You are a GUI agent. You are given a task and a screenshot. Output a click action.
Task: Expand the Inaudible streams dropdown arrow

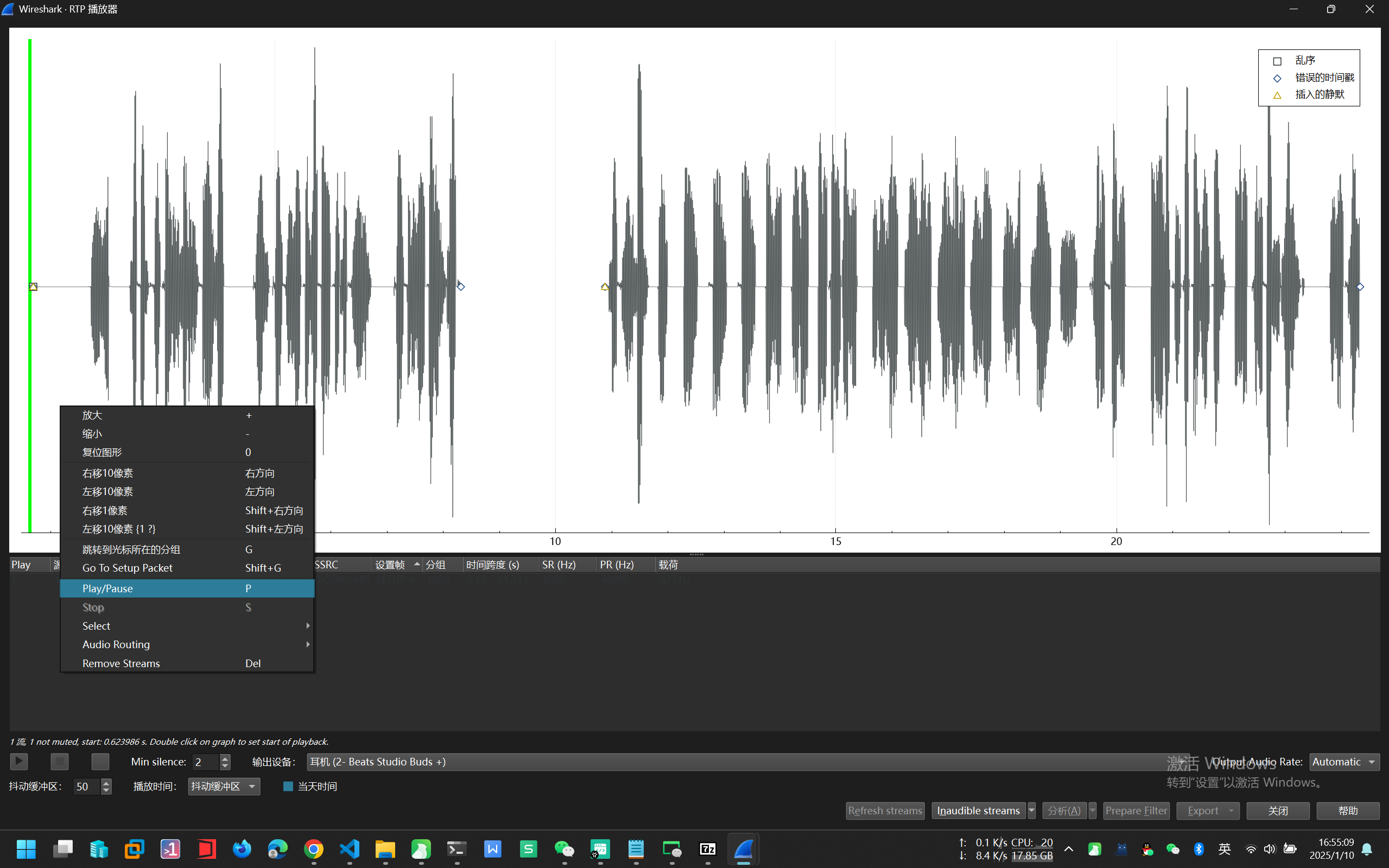click(1031, 810)
